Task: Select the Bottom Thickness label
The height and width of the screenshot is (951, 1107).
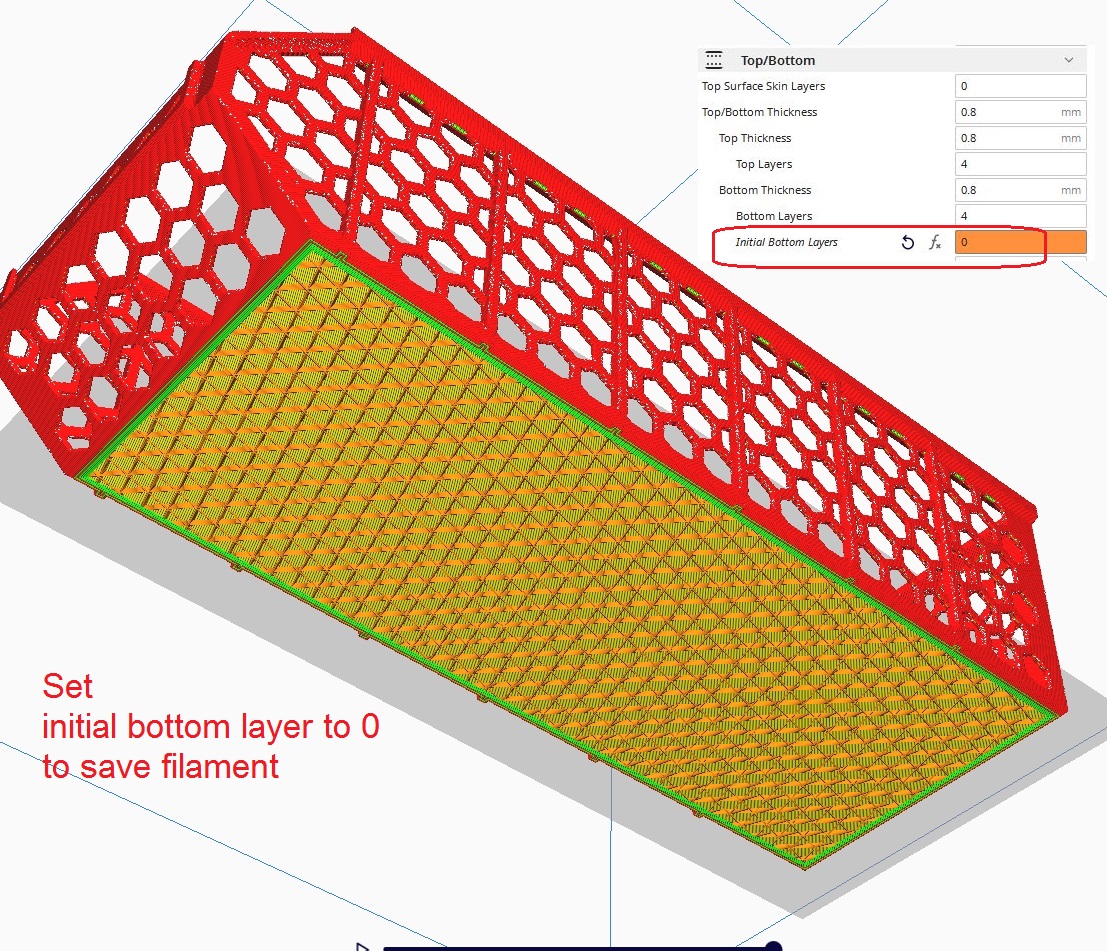Action: coord(765,191)
